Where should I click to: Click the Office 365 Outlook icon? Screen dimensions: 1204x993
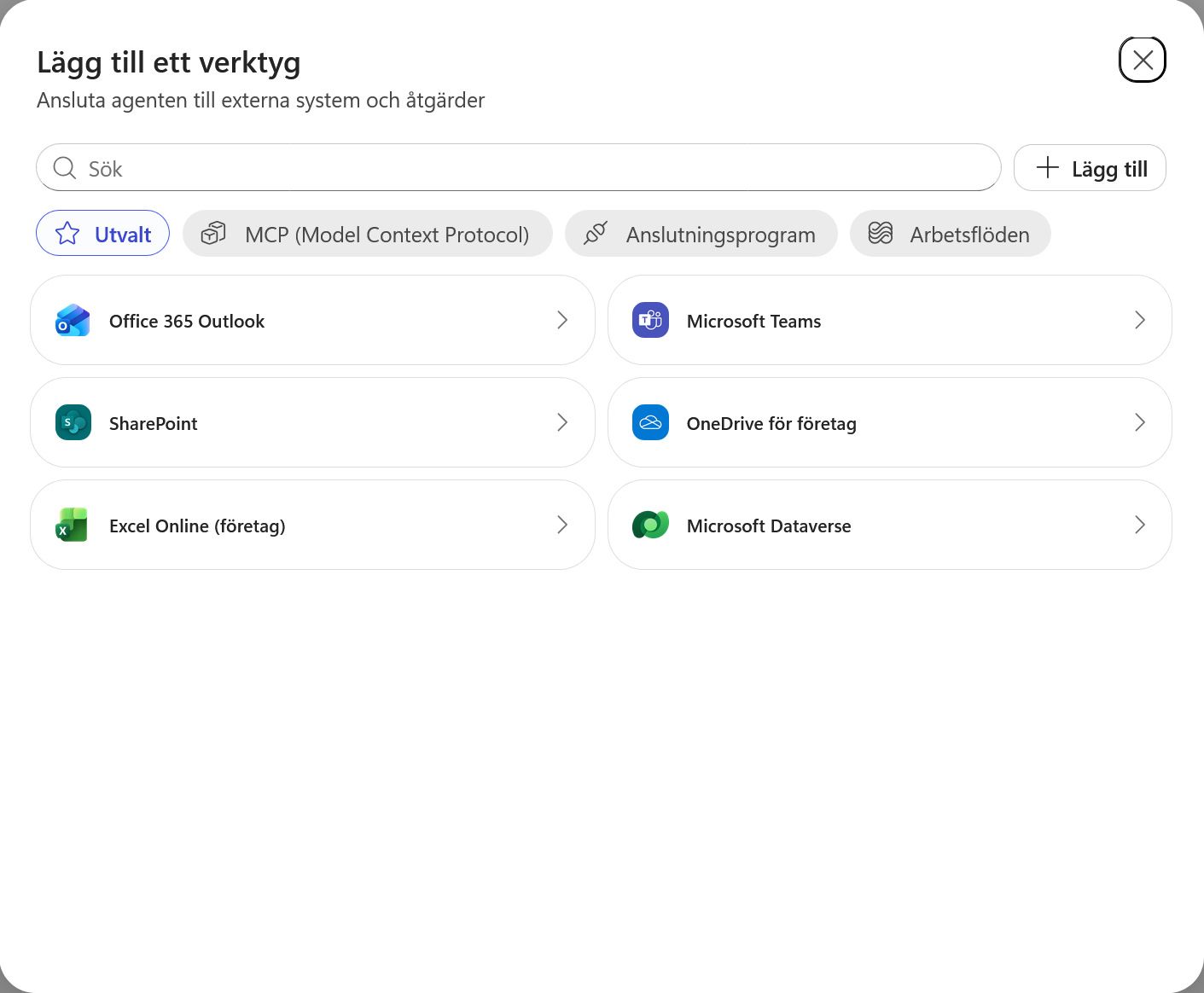tap(73, 321)
